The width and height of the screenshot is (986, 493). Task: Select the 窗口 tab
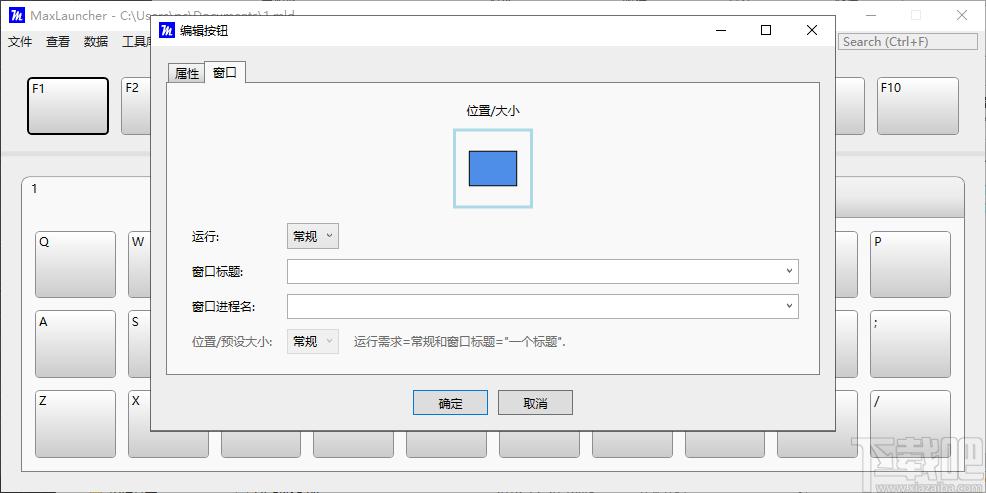pos(224,72)
